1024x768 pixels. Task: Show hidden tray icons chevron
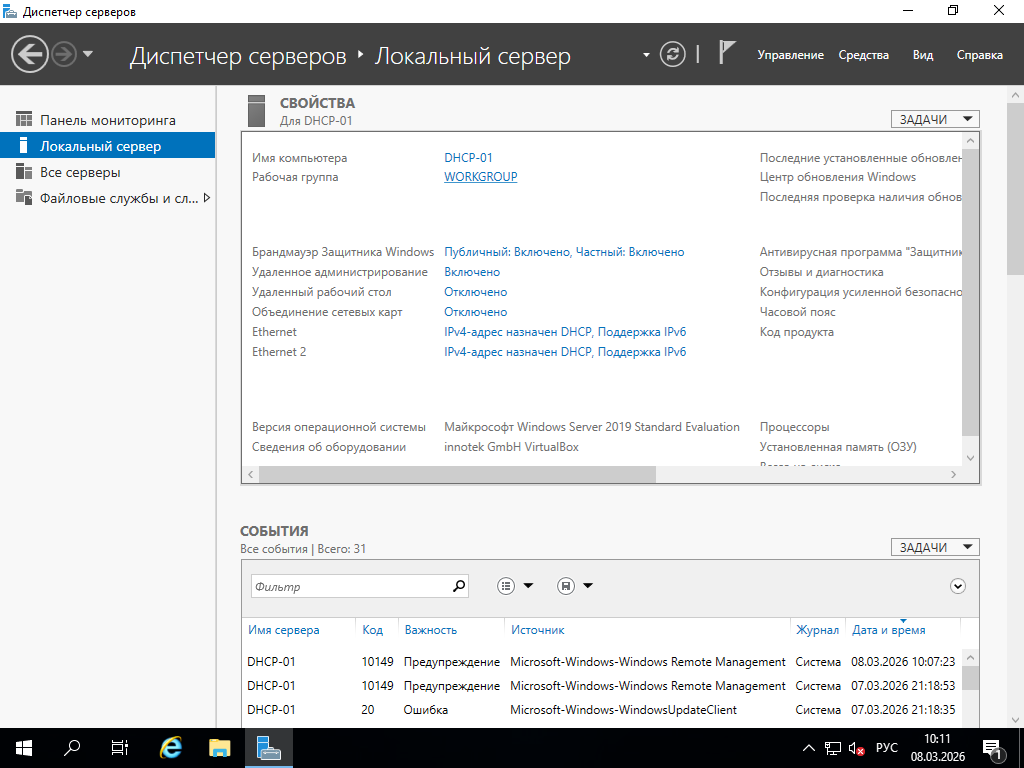(x=808, y=748)
